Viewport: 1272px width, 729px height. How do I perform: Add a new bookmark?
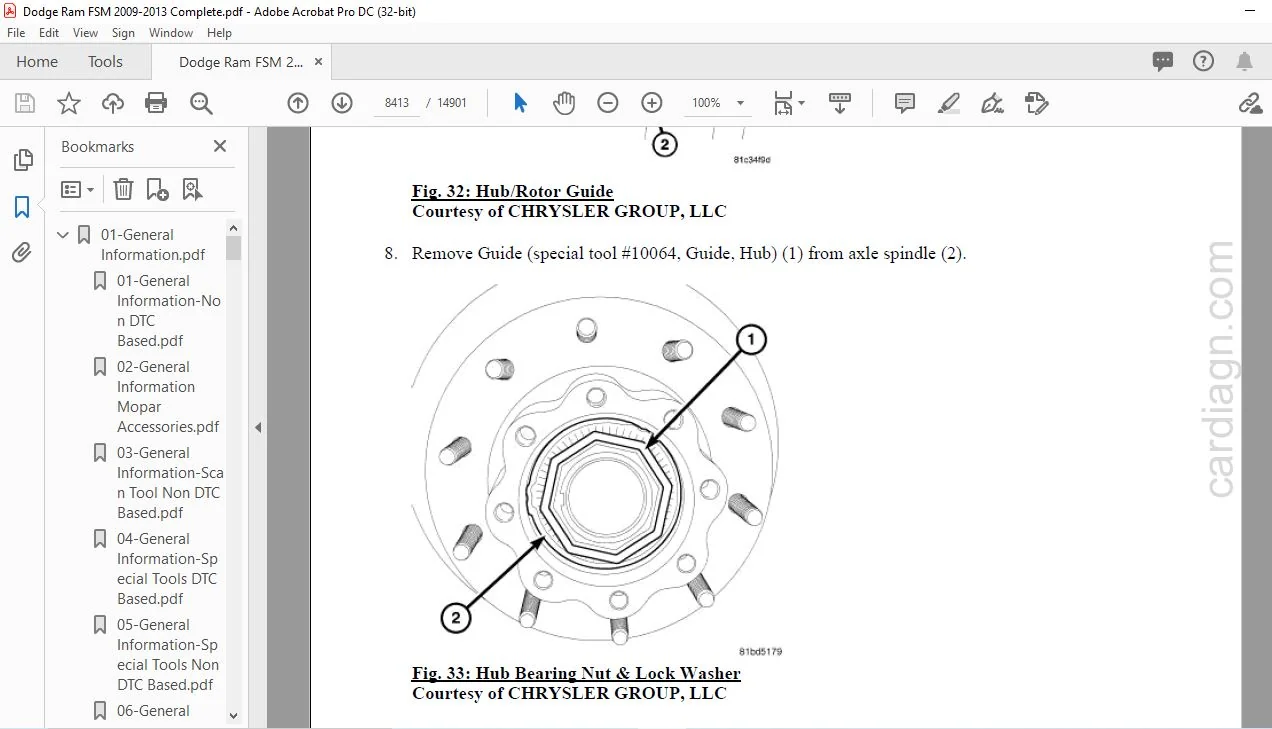157,189
